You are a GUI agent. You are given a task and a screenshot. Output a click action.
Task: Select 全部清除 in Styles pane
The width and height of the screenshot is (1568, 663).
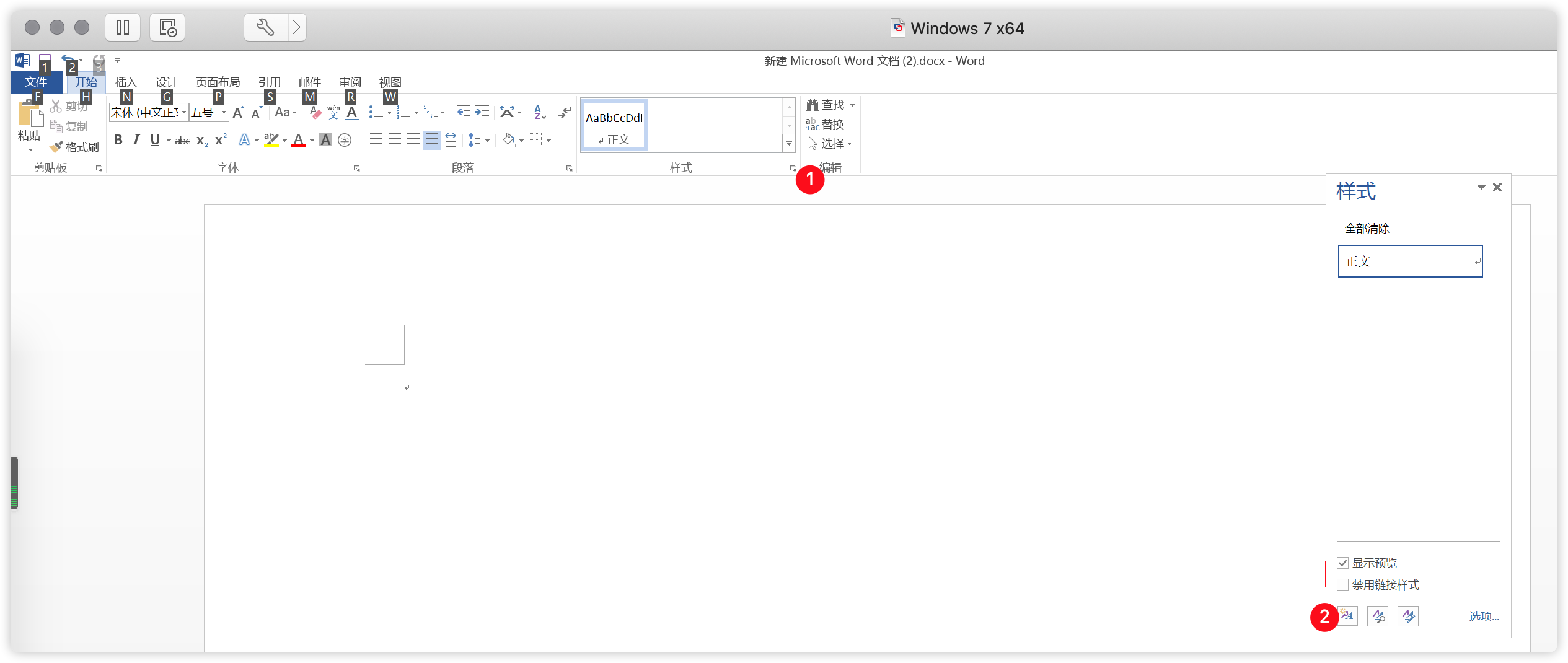[x=1410, y=229]
